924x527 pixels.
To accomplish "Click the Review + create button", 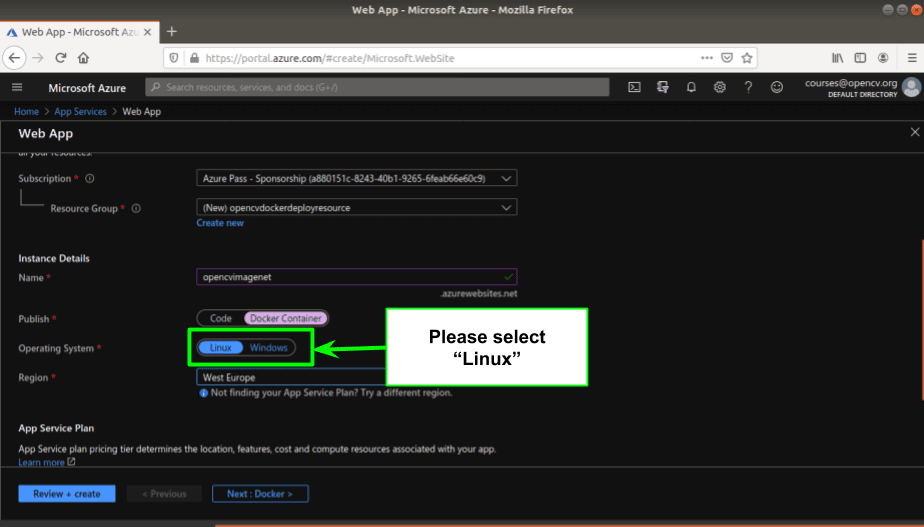I will (x=67, y=494).
